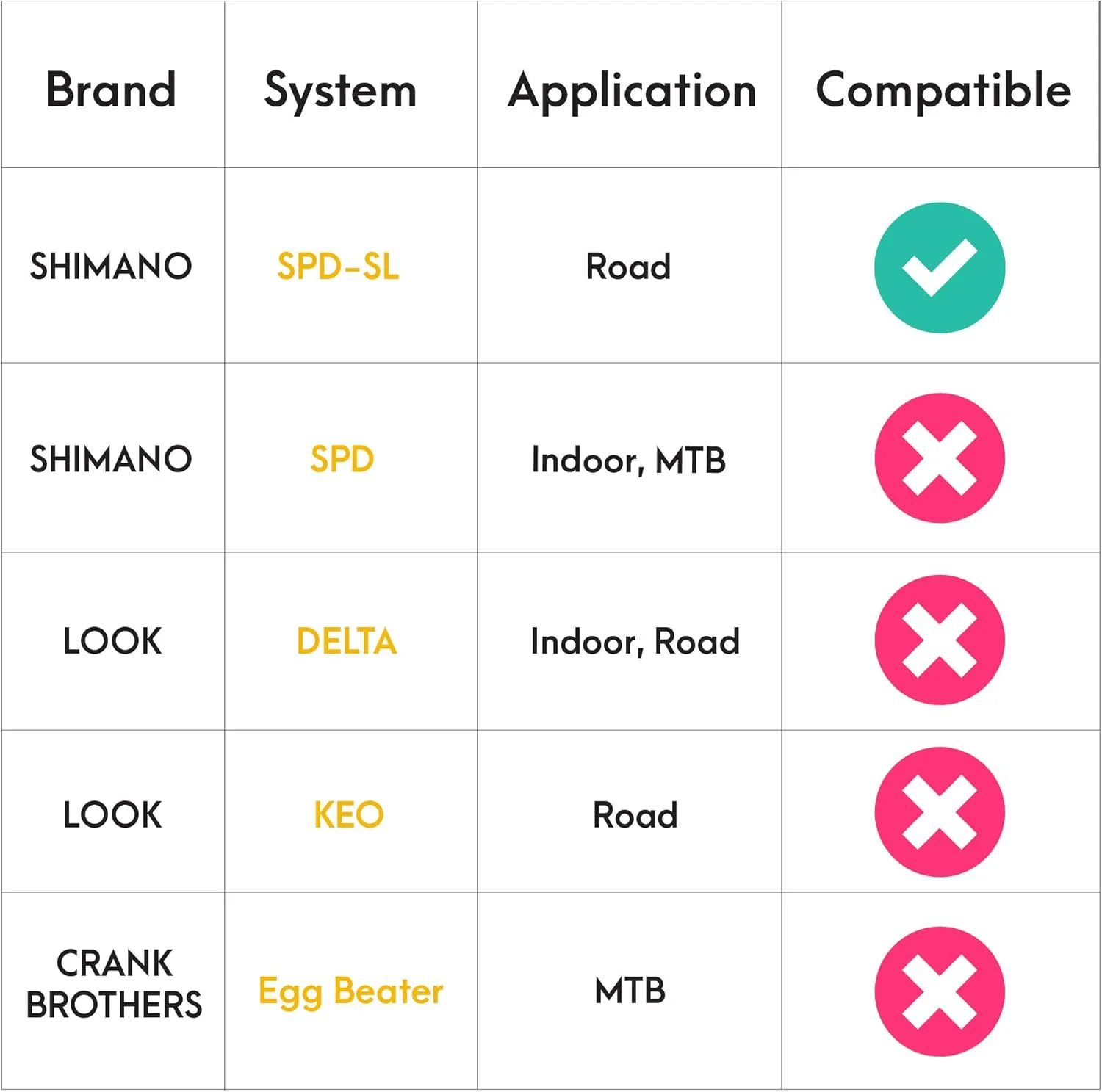Click the pink X icon for DELTA

tap(939, 640)
